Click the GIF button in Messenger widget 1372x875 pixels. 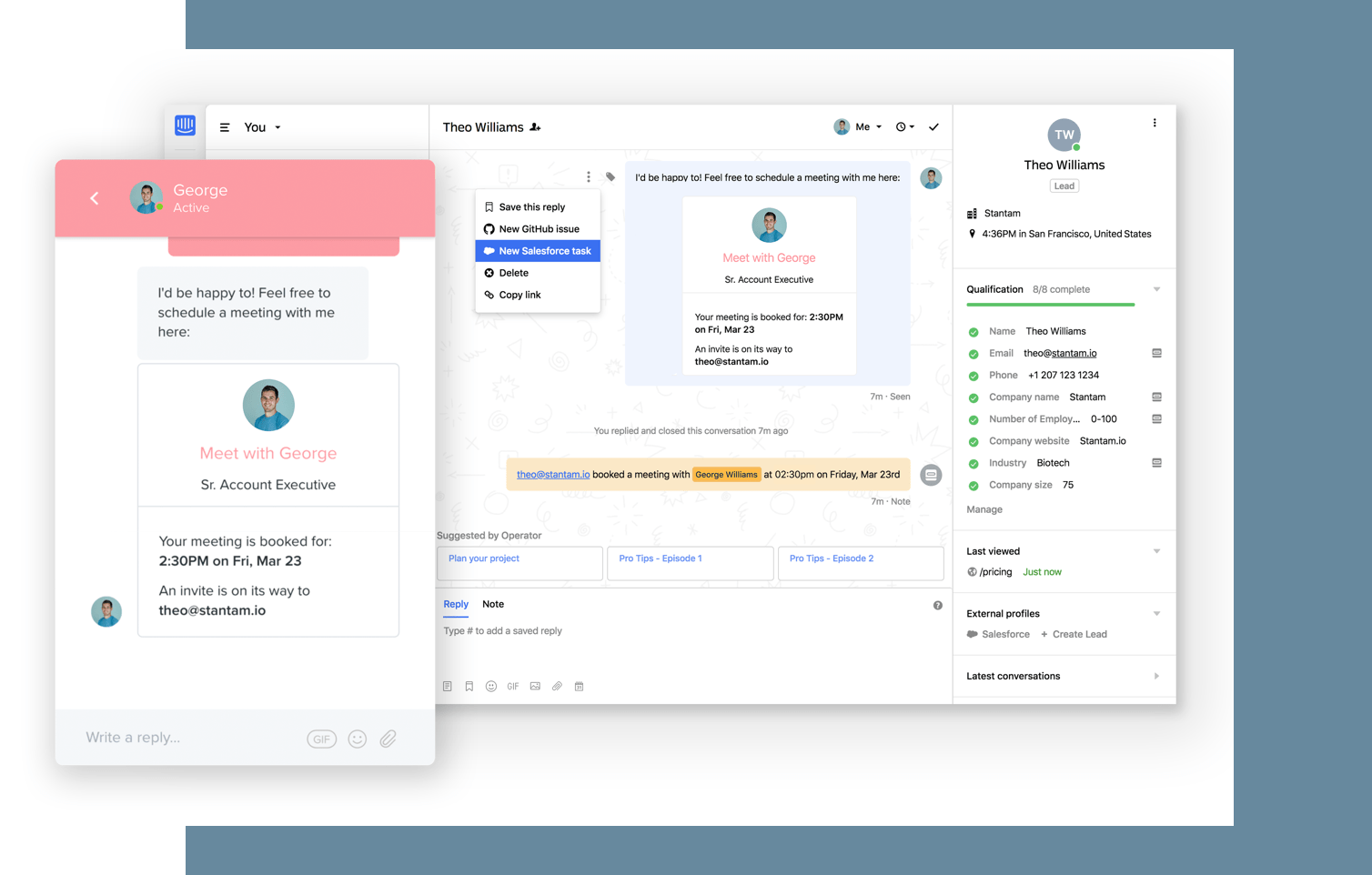click(321, 739)
